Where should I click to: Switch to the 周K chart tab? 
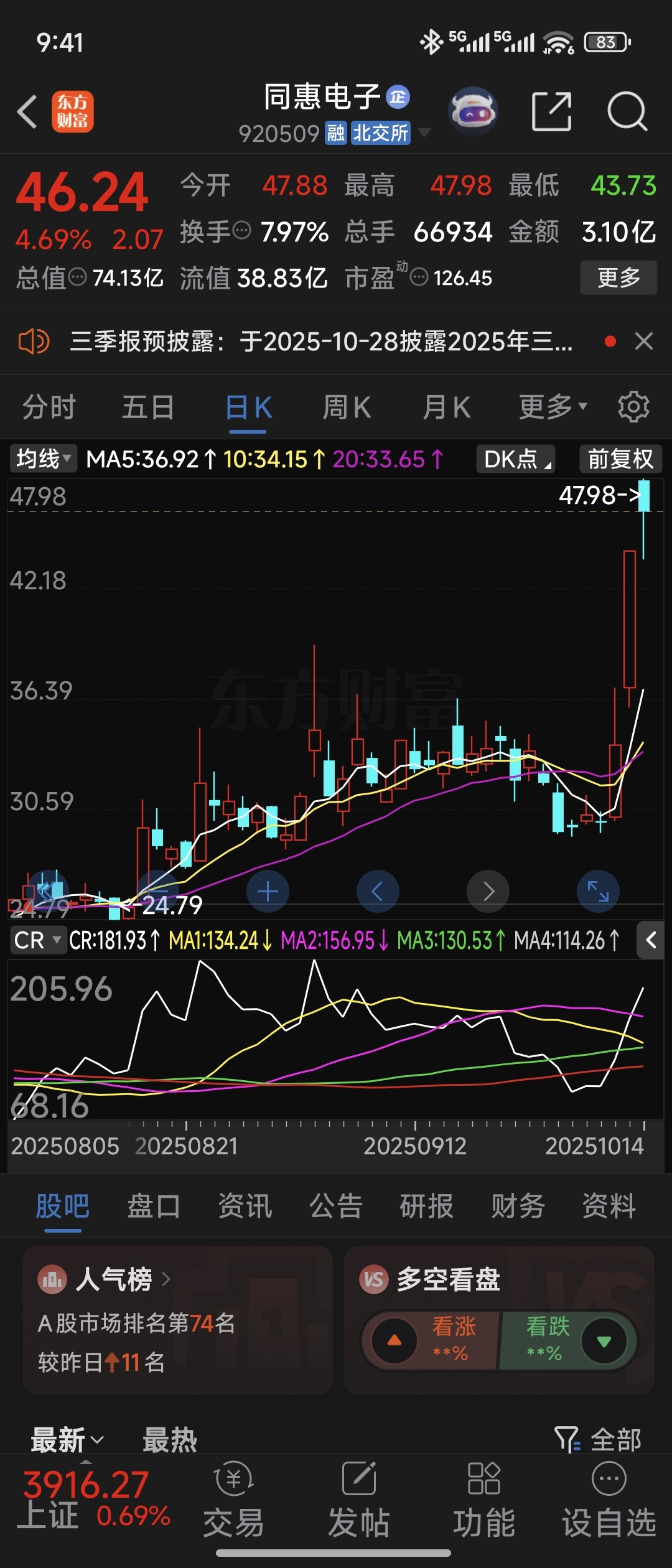coord(347,408)
